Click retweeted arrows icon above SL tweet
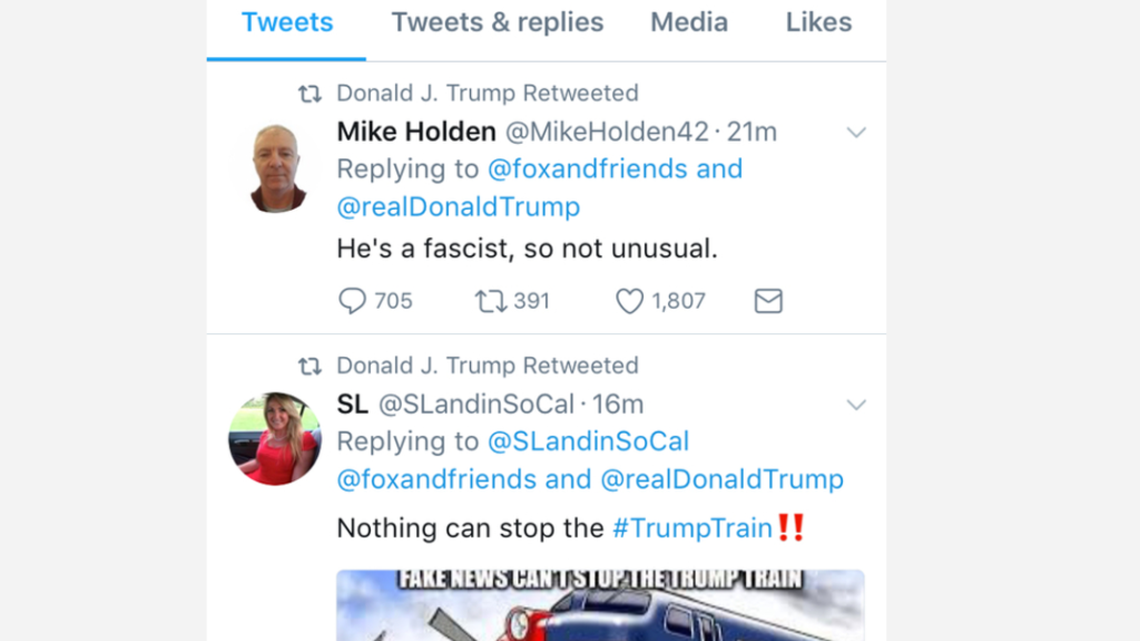The image size is (1140, 641). pos(310,366)
